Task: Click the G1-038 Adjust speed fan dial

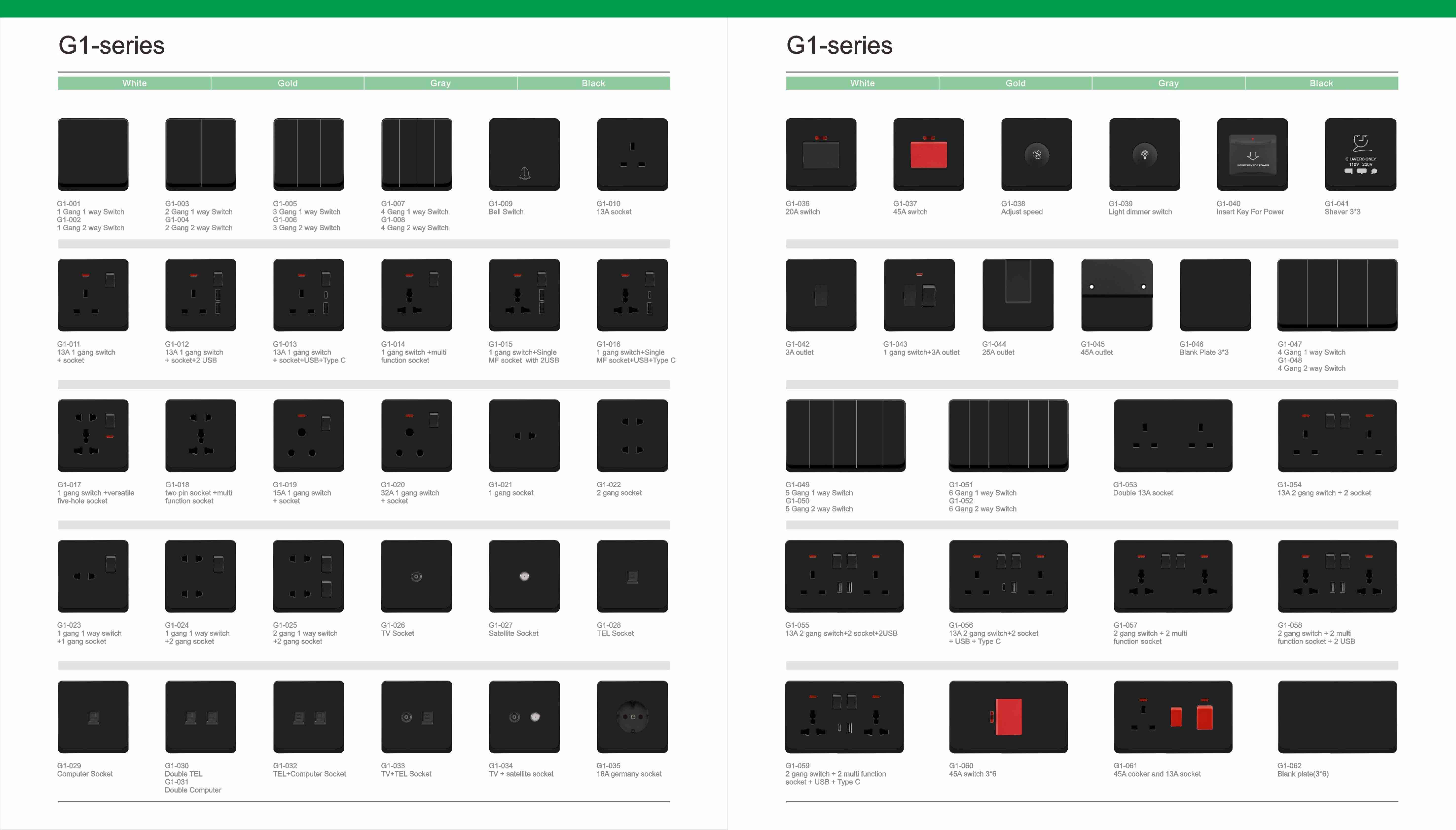Action: pyautogui.click(x=1037, y=155)
